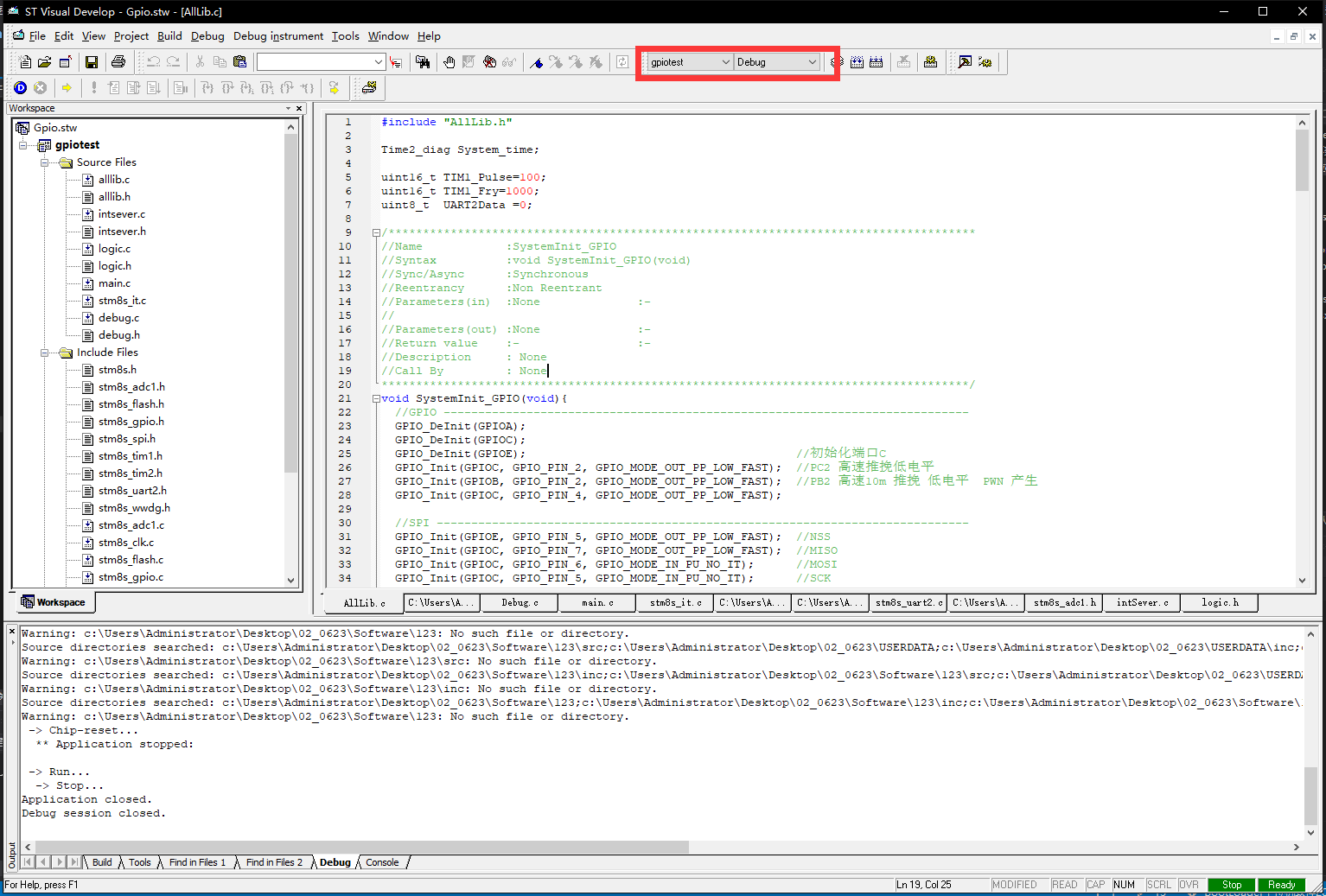Image resolution: width=1326 pixels, height=896 pixels.
Task: Click the Open file folder icon
Action: point(45,62)
